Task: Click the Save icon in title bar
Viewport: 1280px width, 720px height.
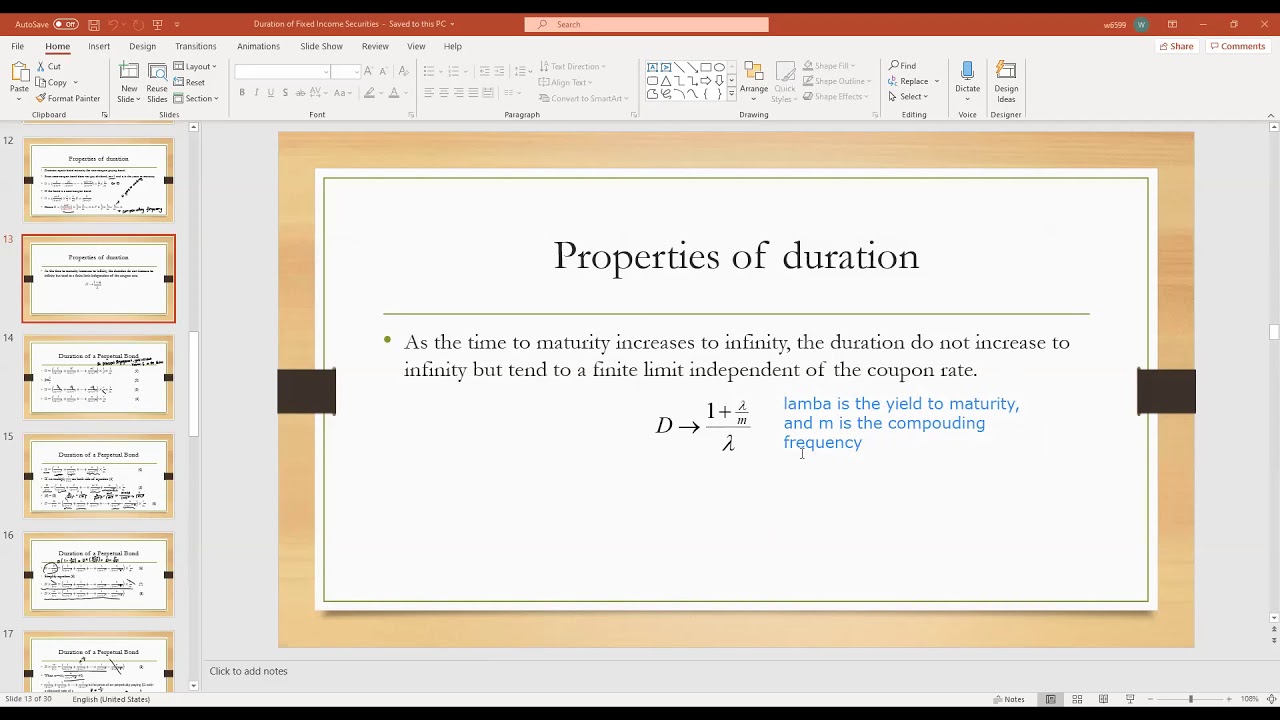Action: [93, 24]
